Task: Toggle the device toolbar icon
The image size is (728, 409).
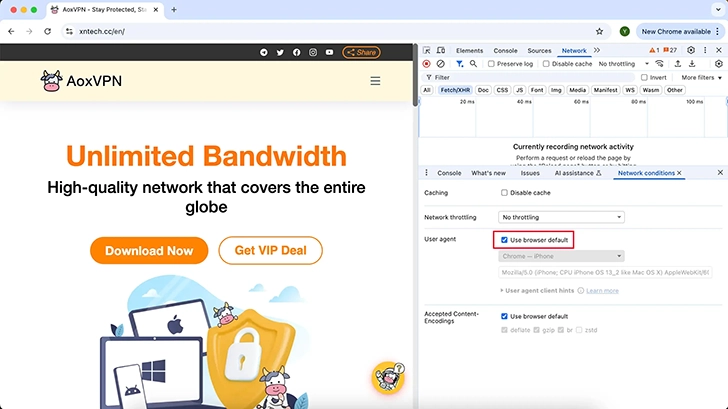Action: point(441,50)
